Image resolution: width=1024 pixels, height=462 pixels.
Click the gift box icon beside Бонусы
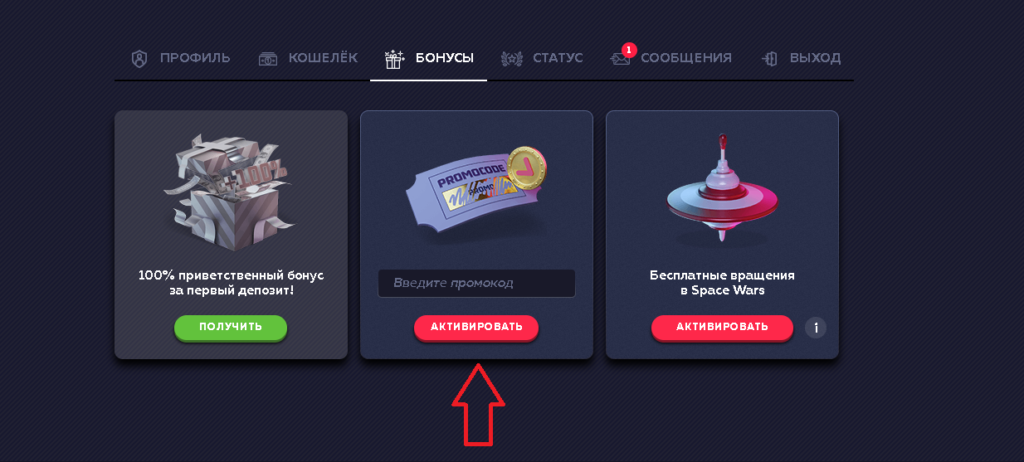[x=394, y=59]
